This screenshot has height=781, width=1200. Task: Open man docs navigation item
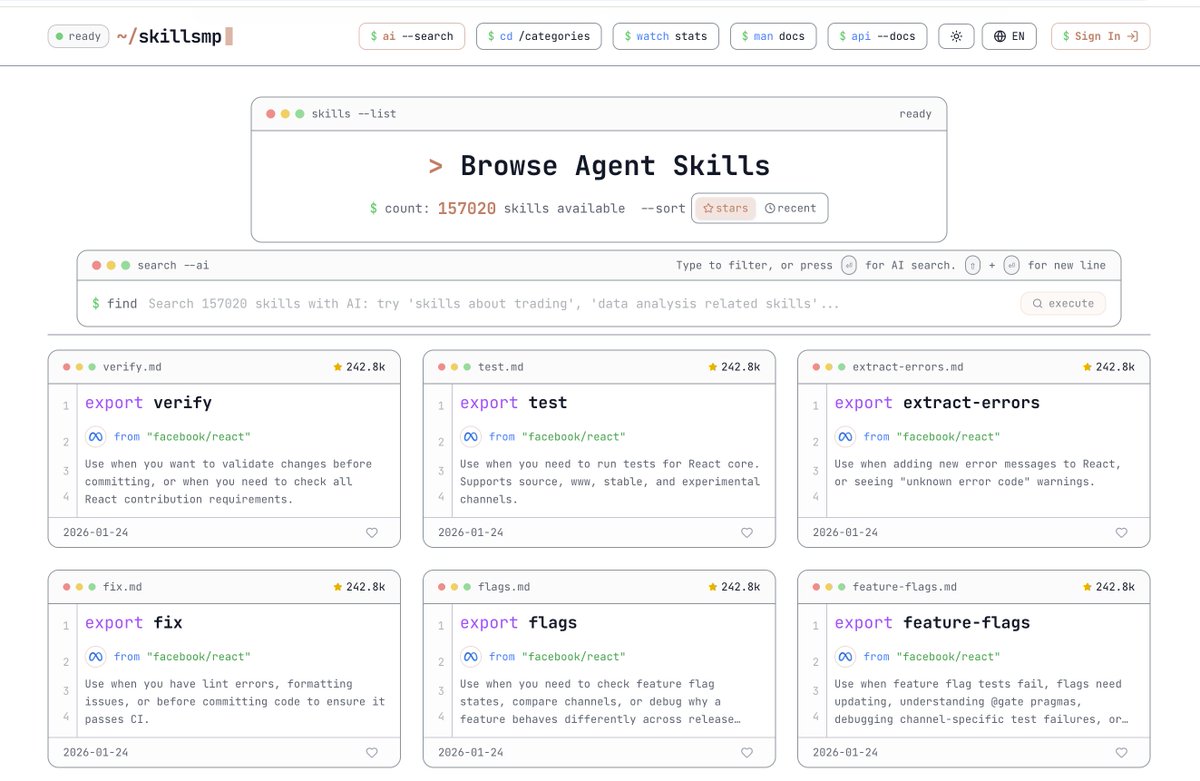(773, 37)
